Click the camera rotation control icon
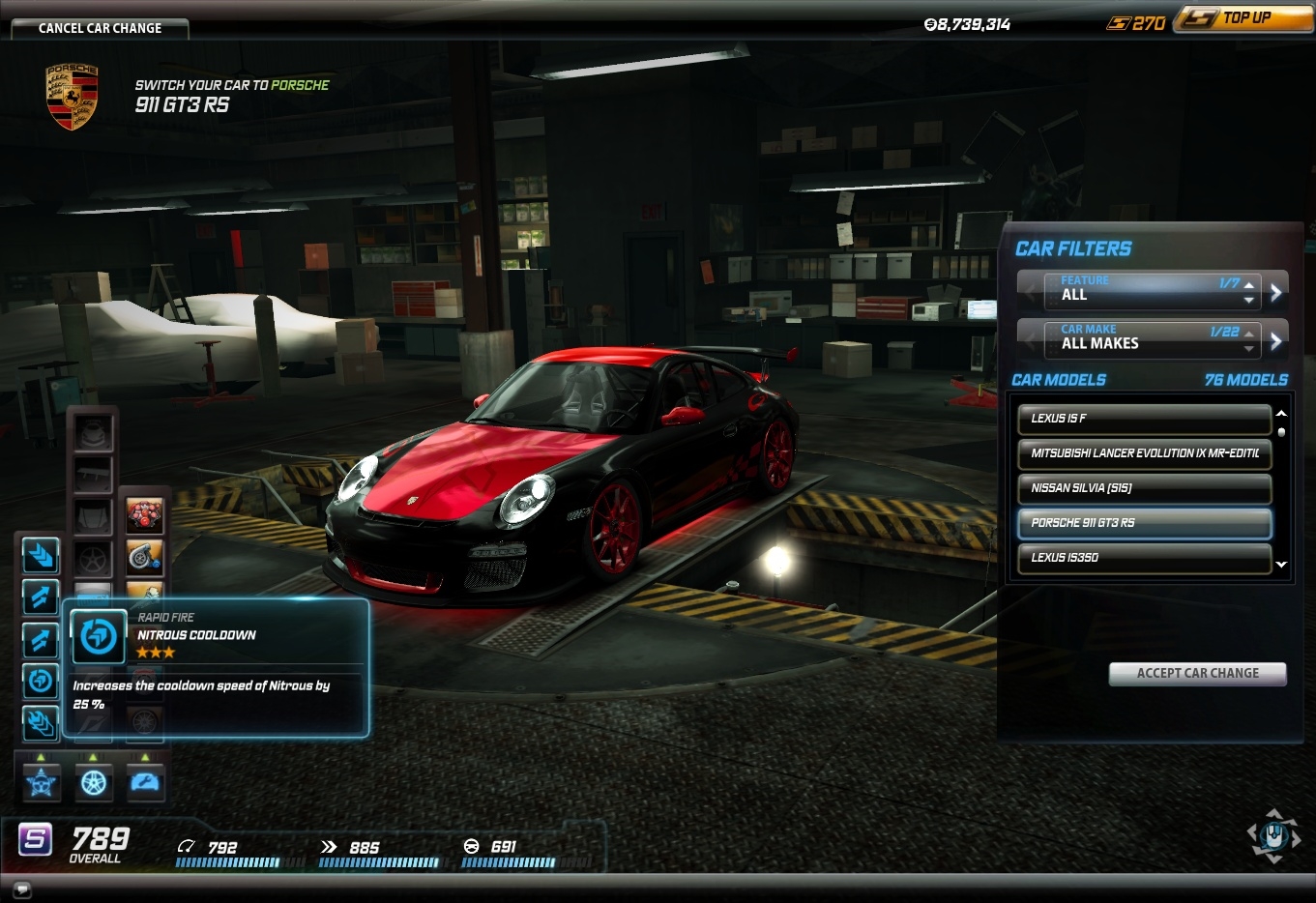Image resolution: width=1316 pixels, height=903 pixels. pyautogui.click(x=1273, y=835)
